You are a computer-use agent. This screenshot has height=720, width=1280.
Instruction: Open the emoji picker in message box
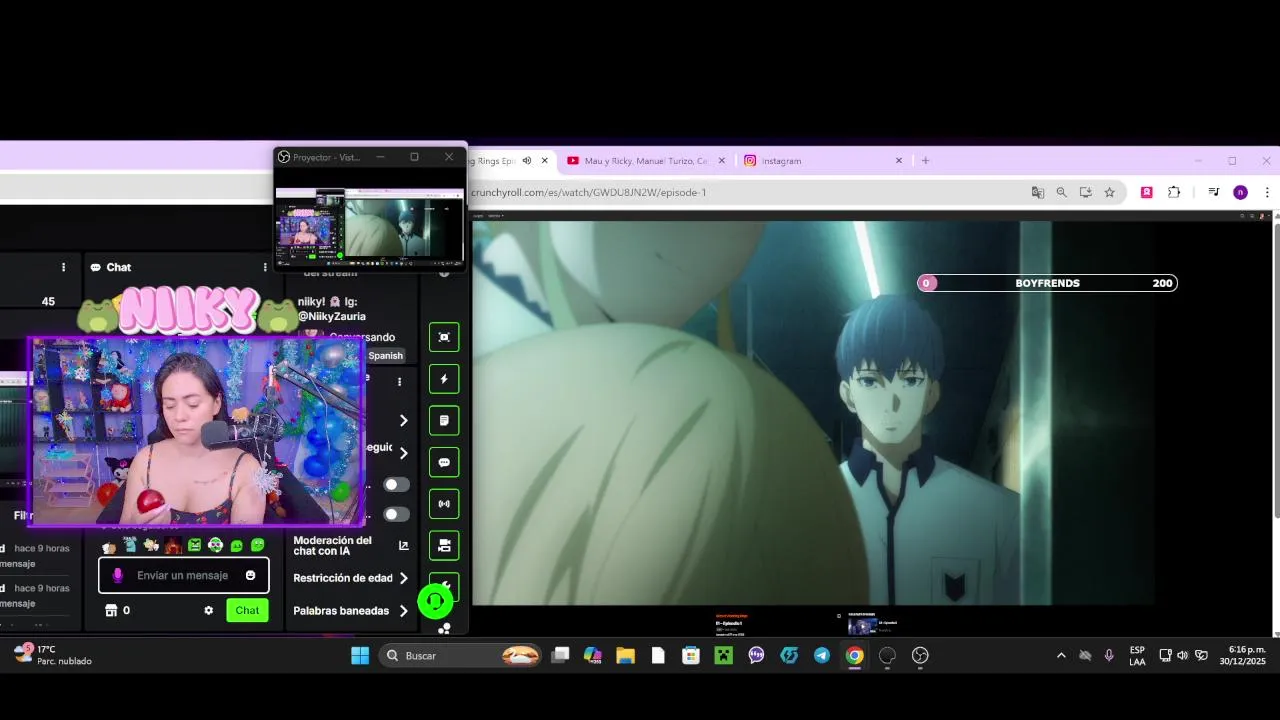click(250, 575)
